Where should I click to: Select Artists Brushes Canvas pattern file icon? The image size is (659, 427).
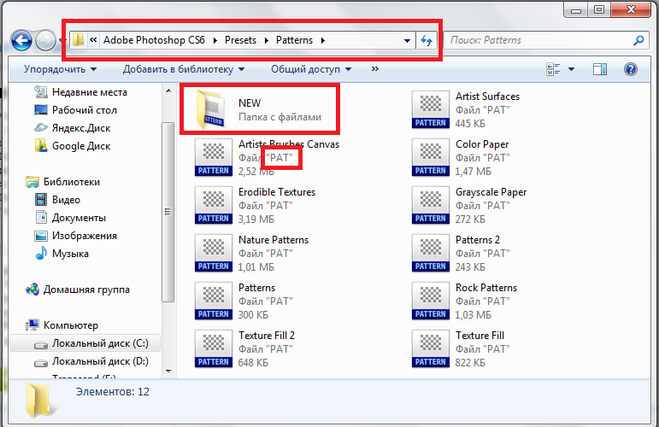click(214, 157)
